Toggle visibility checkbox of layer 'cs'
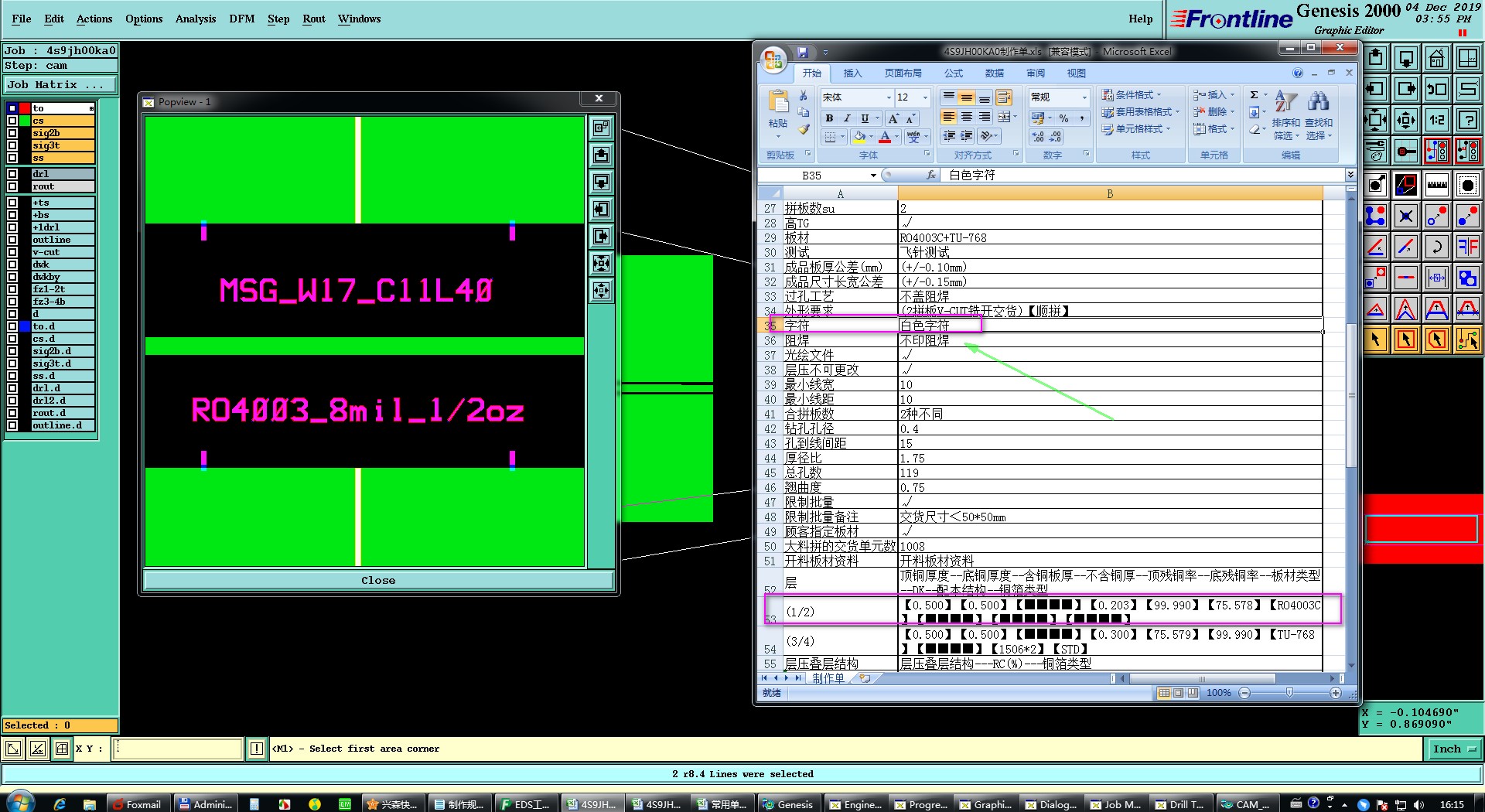The width and height of the screenshot is (1485, 812). point(12,121)
